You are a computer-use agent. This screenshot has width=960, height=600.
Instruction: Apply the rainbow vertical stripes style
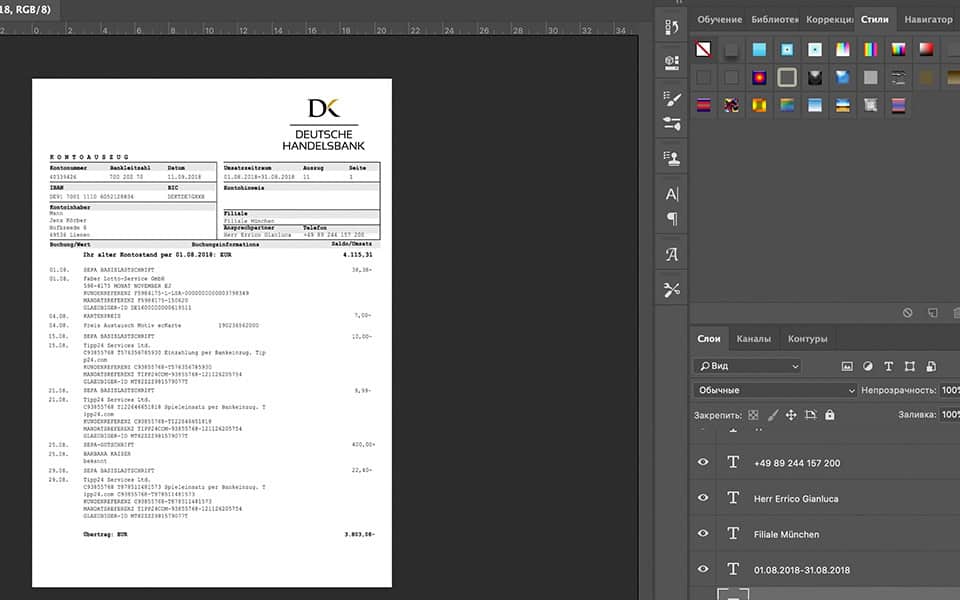tap(871, 49)
